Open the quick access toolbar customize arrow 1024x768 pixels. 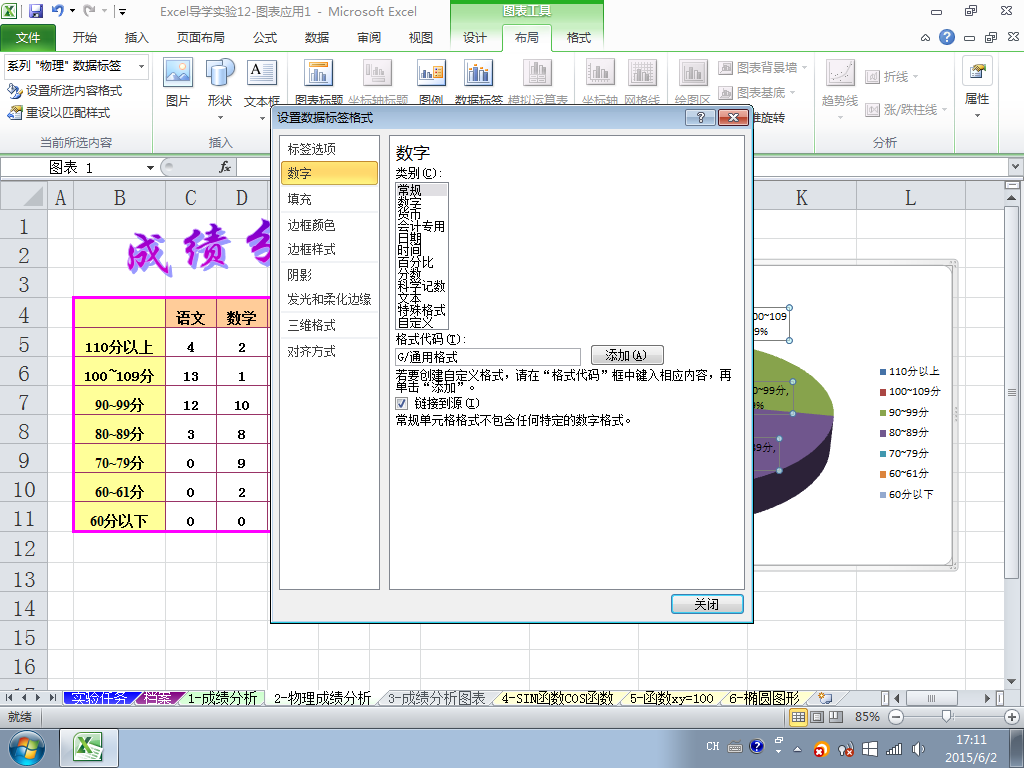122,11
